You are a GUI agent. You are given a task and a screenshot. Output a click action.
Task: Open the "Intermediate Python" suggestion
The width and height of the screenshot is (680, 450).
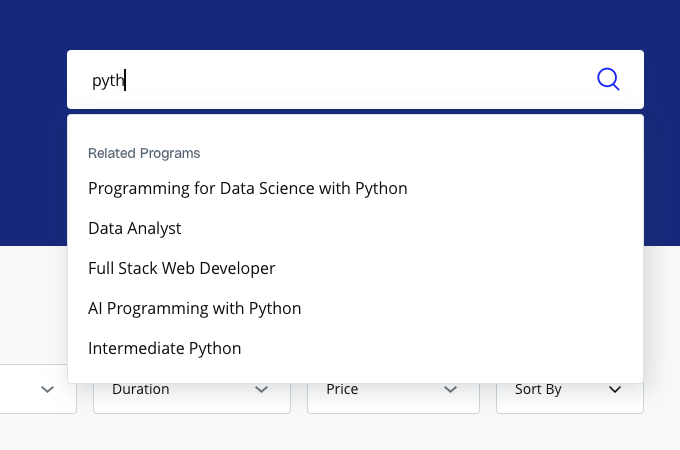(x=165, y=348)
